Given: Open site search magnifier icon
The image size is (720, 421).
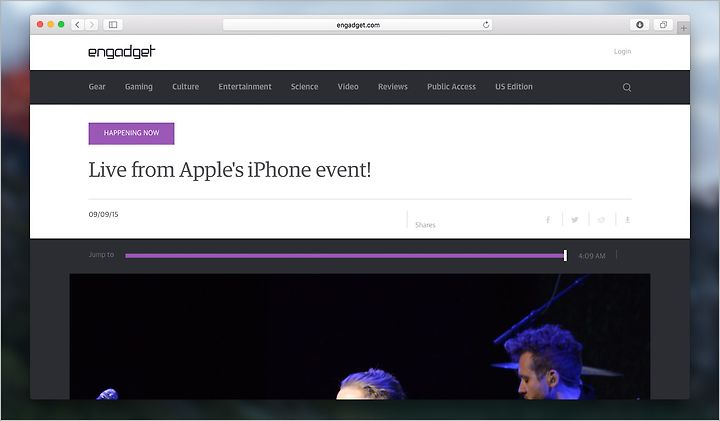Looking at the screenshot, I should click(627, 87).
